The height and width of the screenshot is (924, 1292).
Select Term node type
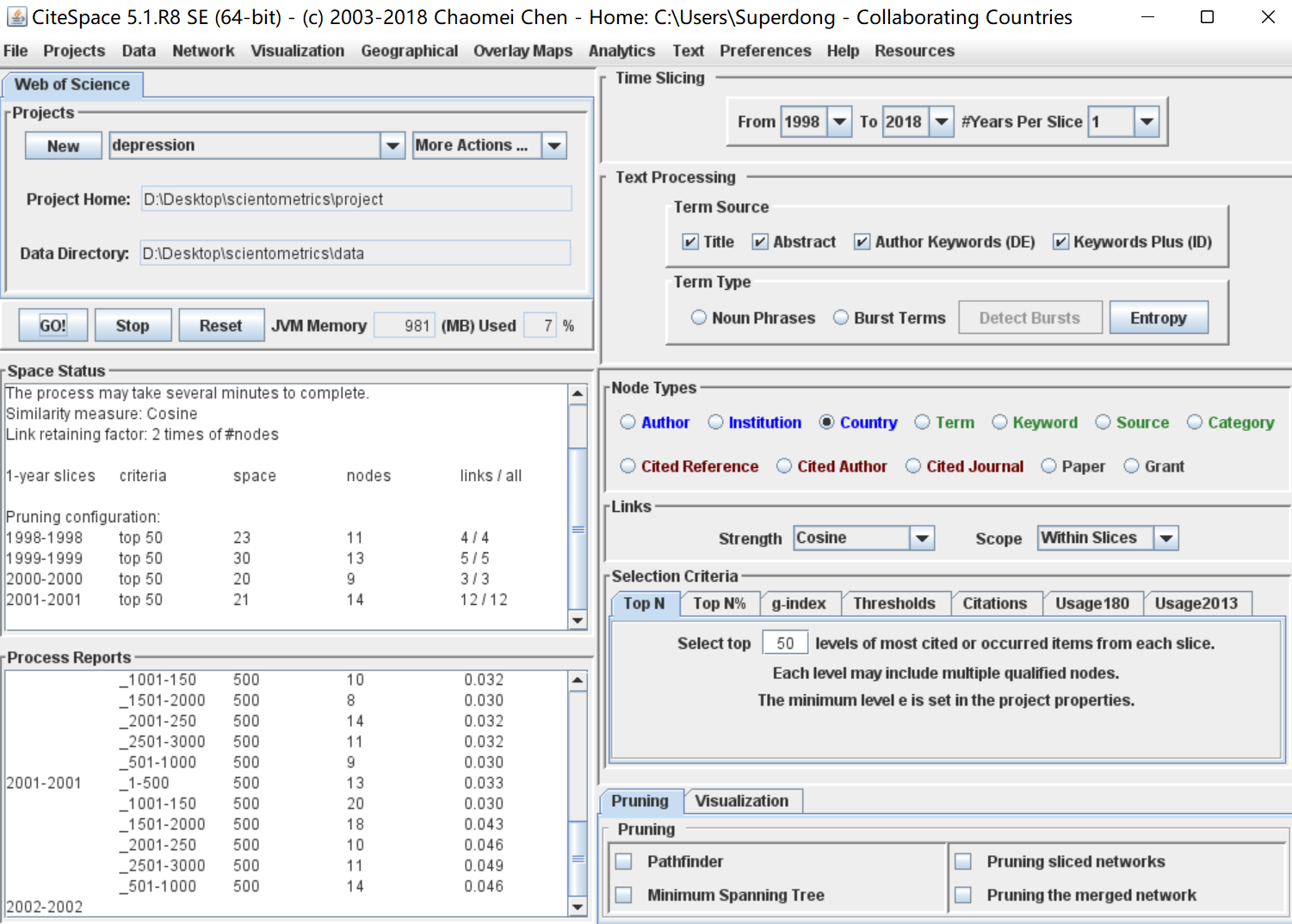coord(922,422)
